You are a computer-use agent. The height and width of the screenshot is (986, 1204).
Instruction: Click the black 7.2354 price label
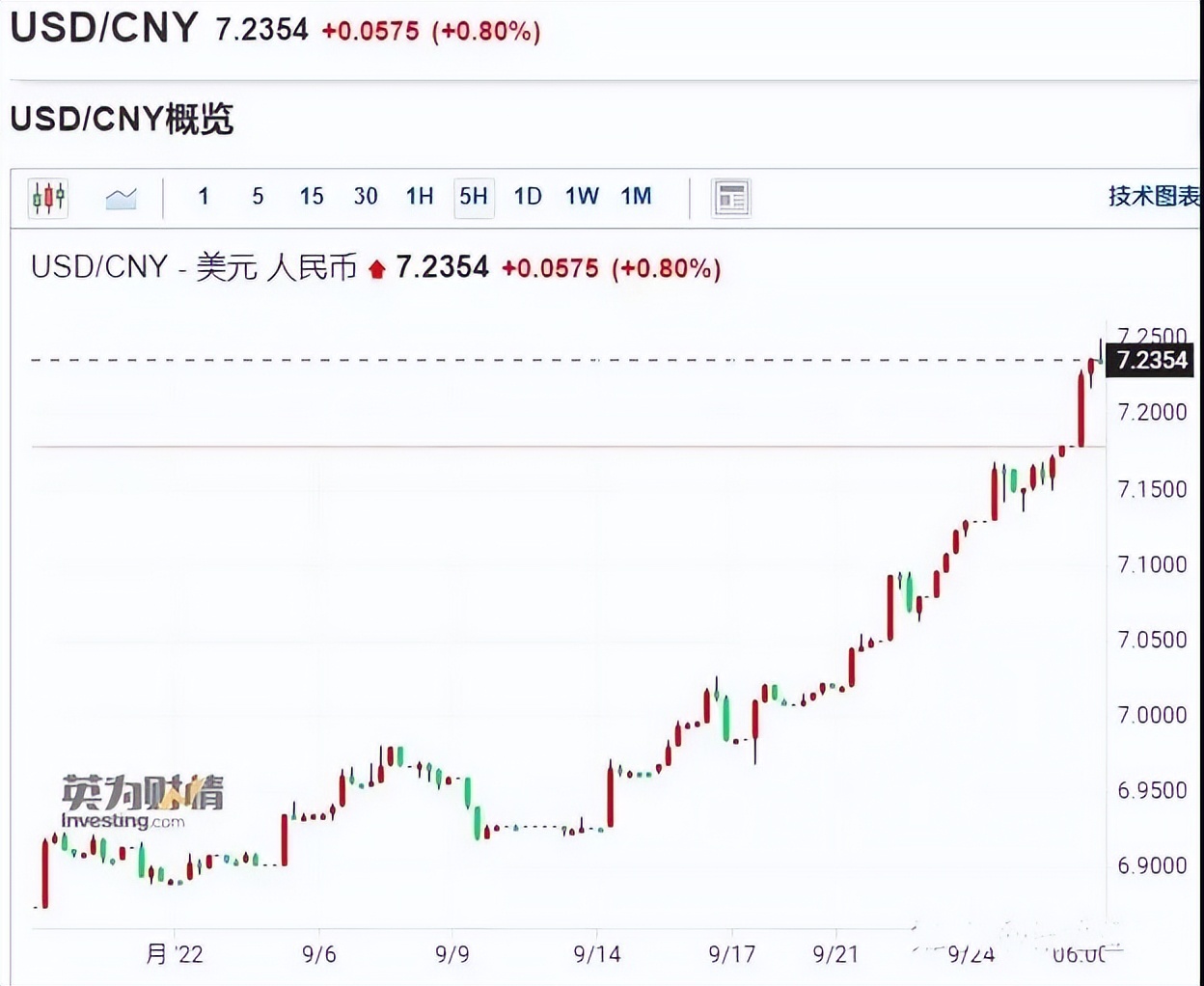point(1151,361)
